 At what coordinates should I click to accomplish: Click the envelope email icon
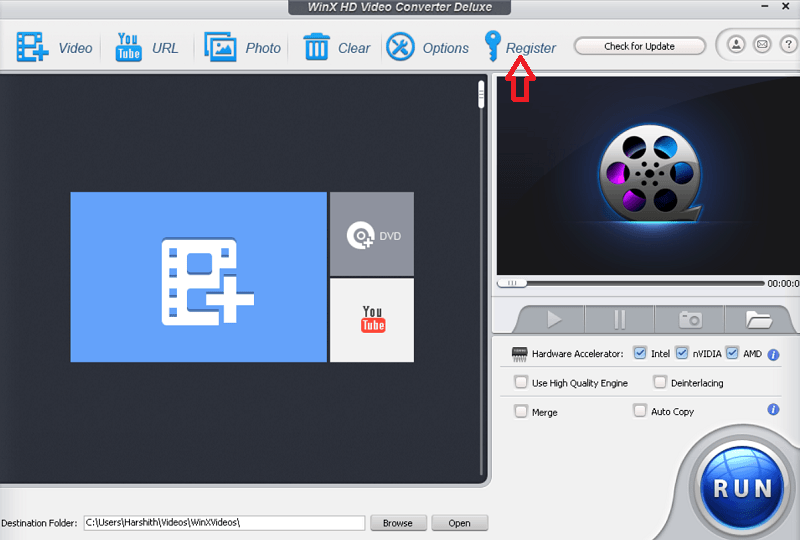tap(762, 45)
